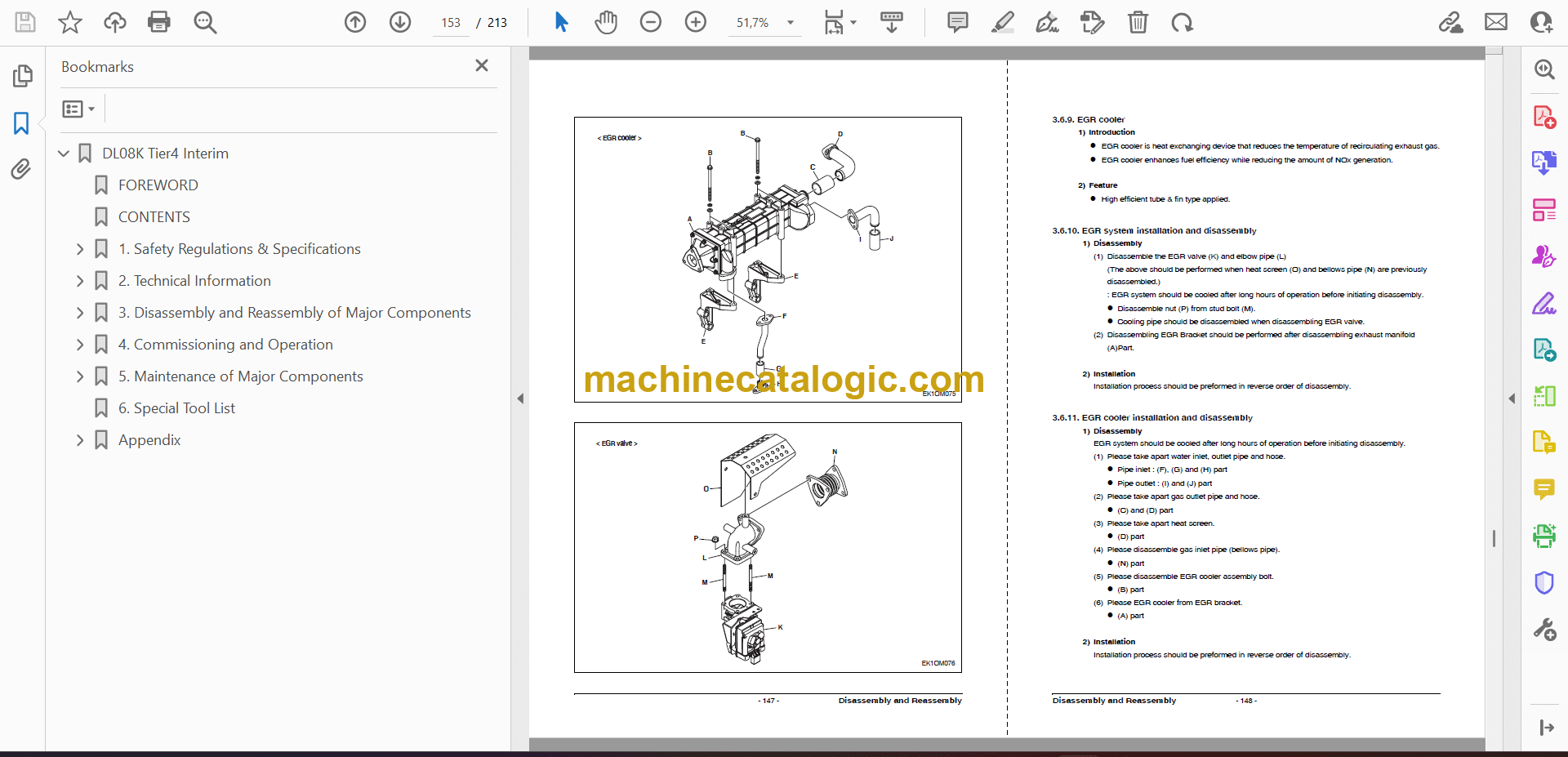
Task: Expand 3. Disassembly and Reassembly bookmark
Action: coord(80,313)
